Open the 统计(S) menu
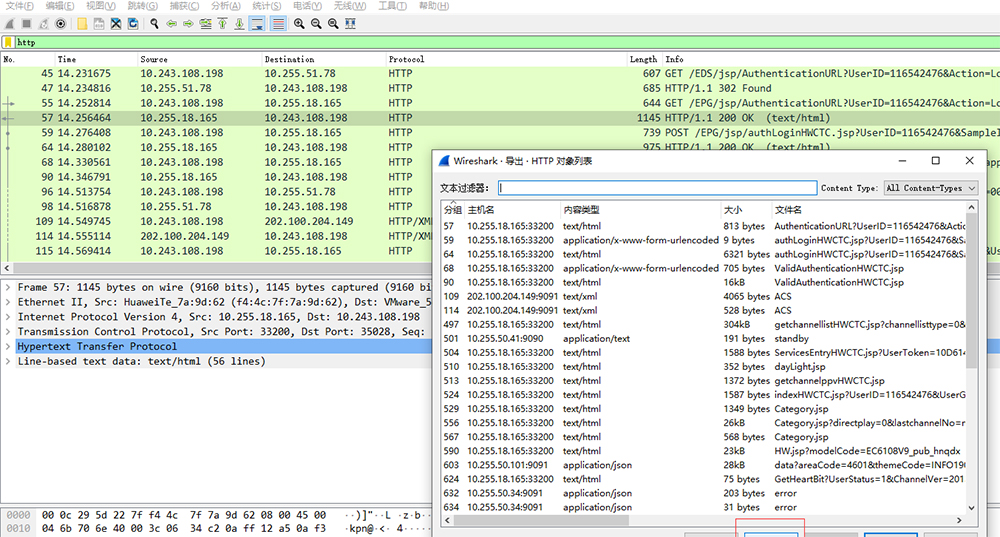 pyautogui.click(x=265, y=6)
